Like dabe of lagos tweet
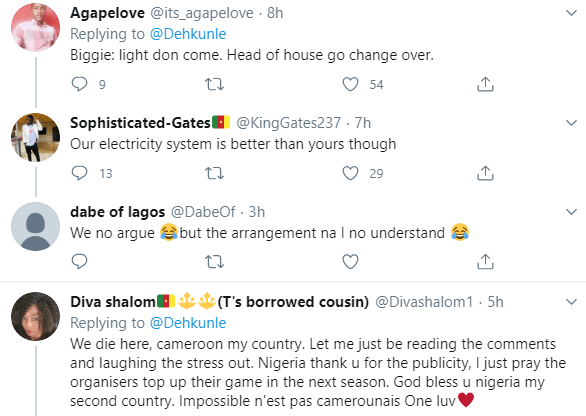586x416 pixels. (x=350, y=262)
